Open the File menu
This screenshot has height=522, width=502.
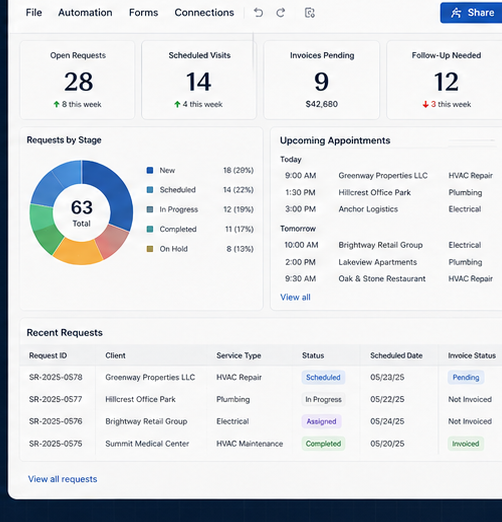pos(34,13)
